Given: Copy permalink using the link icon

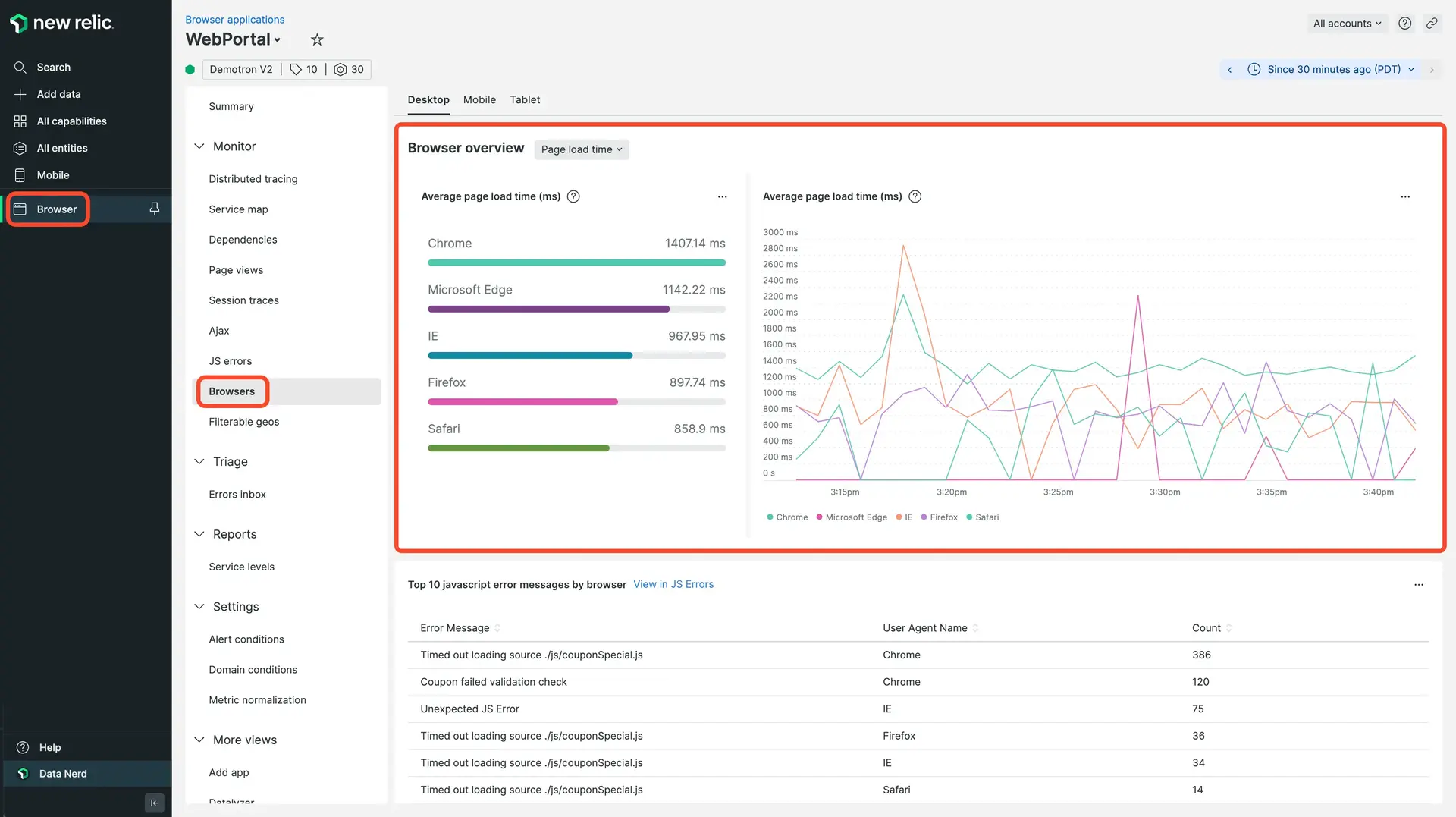Looking at the screenshot, I should click(1432, 24).
